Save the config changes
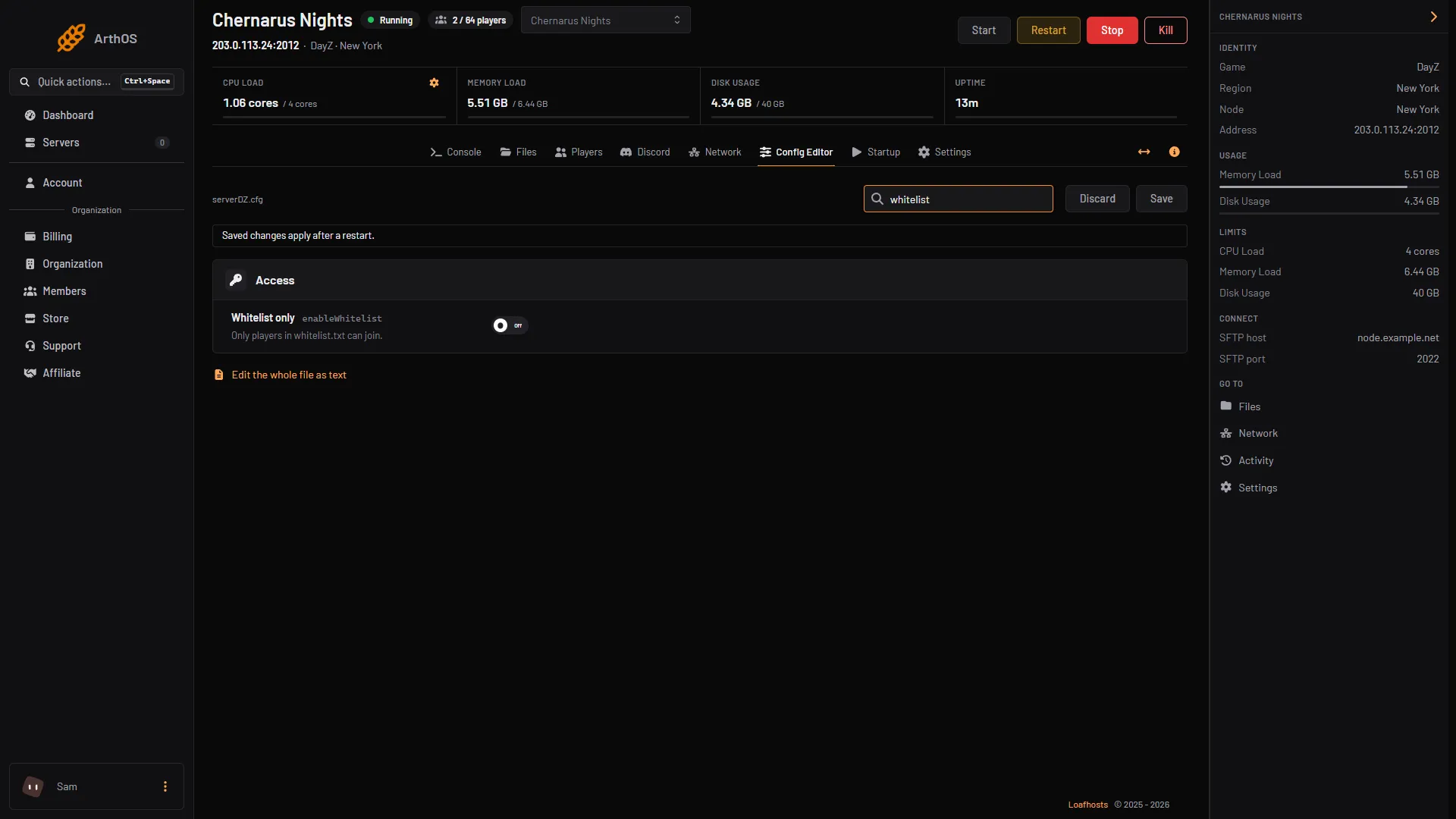Image resolution: width=1456 pixels, height=819 pixels. (1161, 199)
